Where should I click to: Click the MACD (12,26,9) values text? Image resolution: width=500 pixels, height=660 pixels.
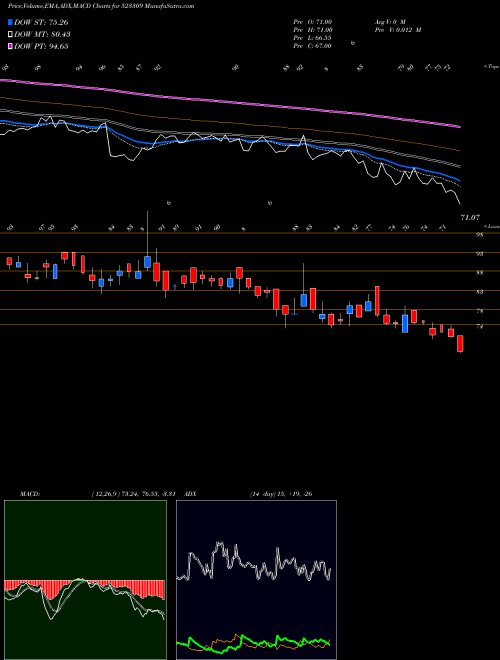coord(136,494)
